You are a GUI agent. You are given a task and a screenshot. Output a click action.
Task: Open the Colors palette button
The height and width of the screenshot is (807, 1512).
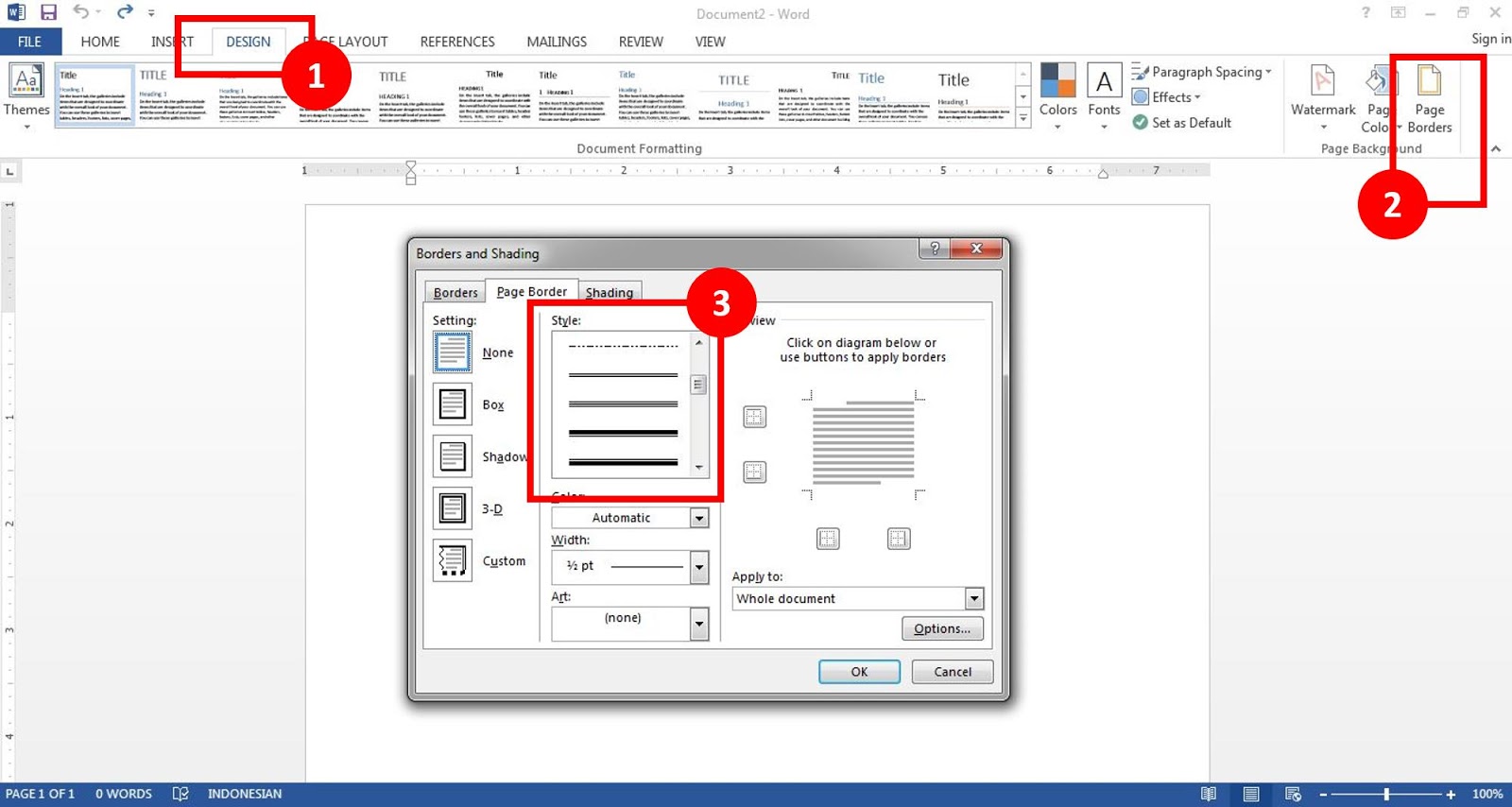[x=1058, y=95]
